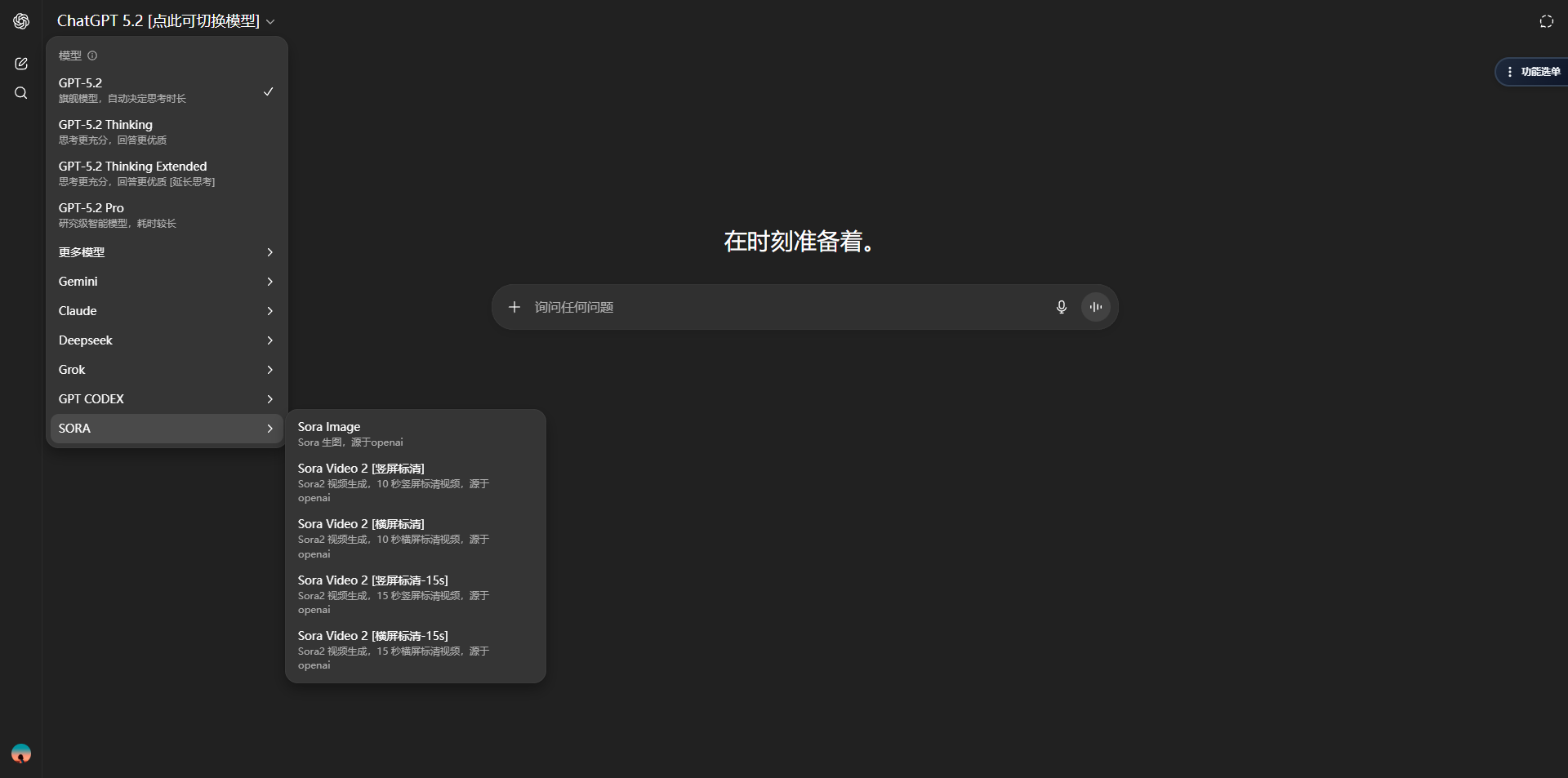
Task: Click the info icon beside 模型 heading
Action: (x=92, y=56)
